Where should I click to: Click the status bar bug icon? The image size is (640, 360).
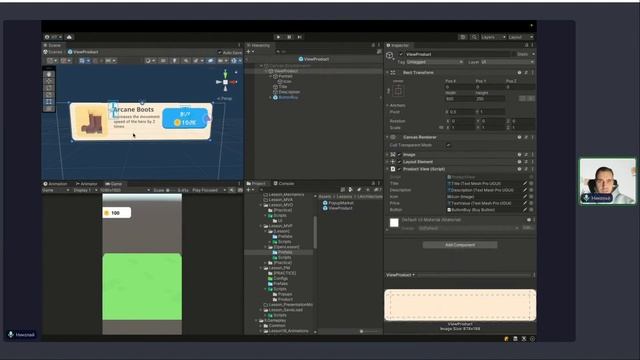click(x=507, y=339)
